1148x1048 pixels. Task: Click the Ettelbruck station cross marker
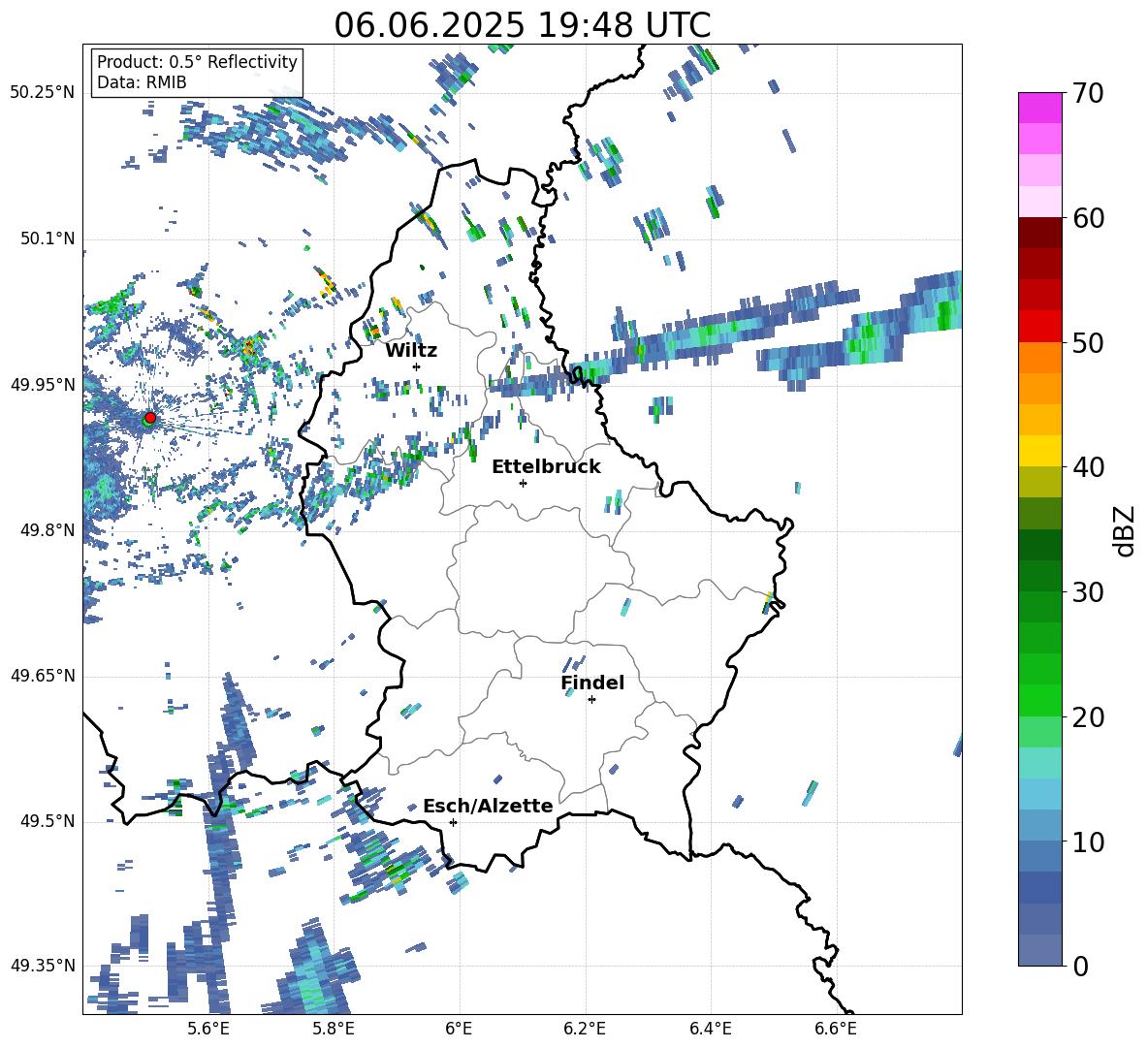(523, 483)
